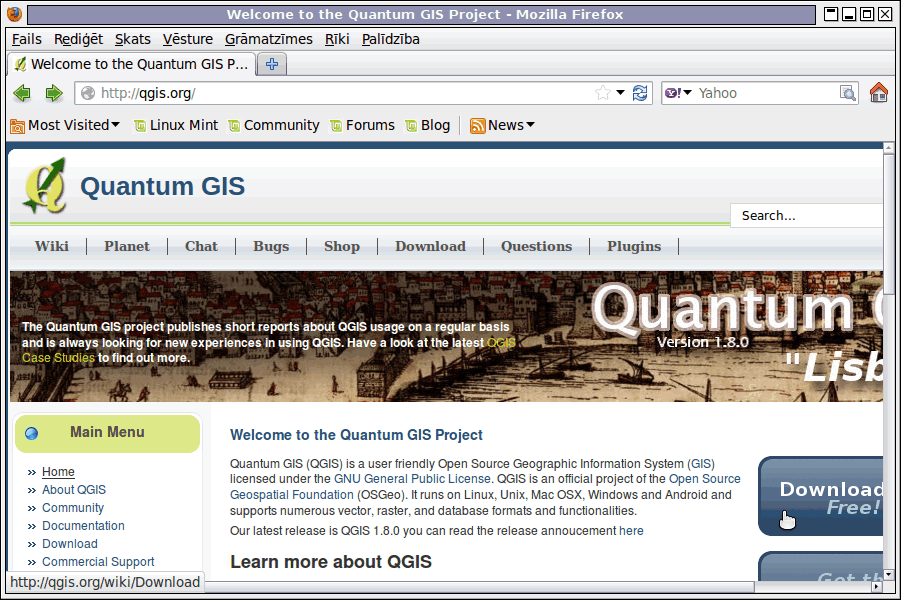Viewport: 901px width, 600px height.
Task: Click the News RSS feed icon
Action: (x=478, y=125)
